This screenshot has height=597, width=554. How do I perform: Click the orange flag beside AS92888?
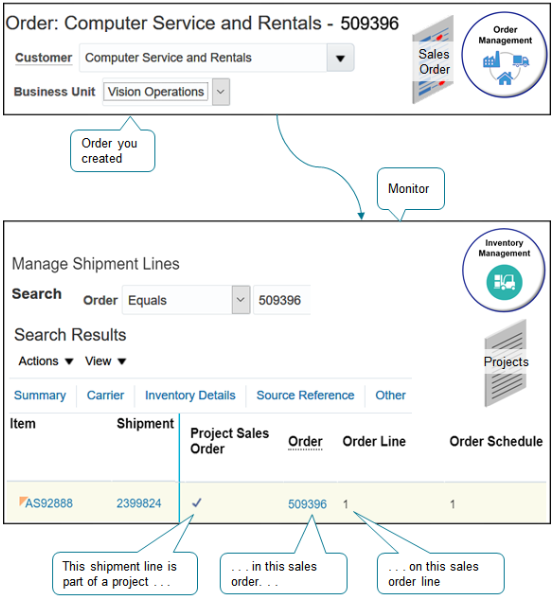point(23,501)
